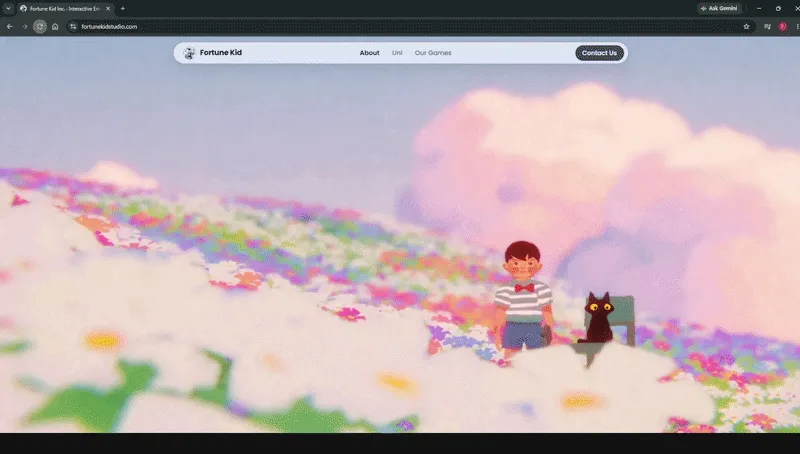Go back to the previous page
Viewport: 800px width, 454px height.
pyautogui.click(x=10, y=27)
